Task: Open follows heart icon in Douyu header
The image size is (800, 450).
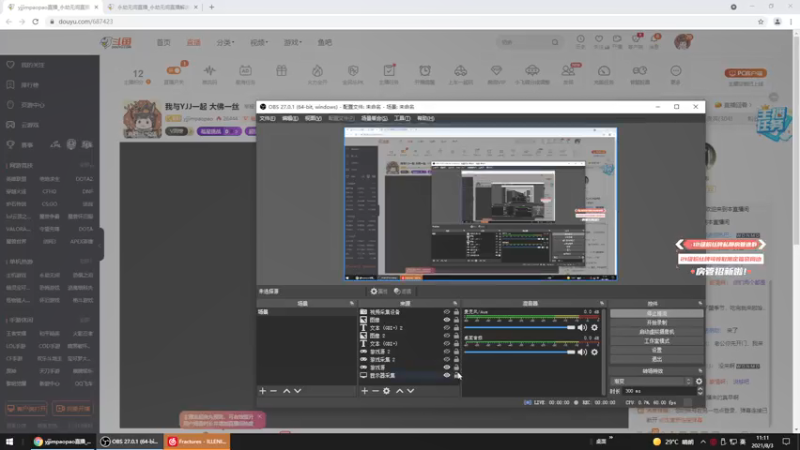Action: click(x=599, y=41)
